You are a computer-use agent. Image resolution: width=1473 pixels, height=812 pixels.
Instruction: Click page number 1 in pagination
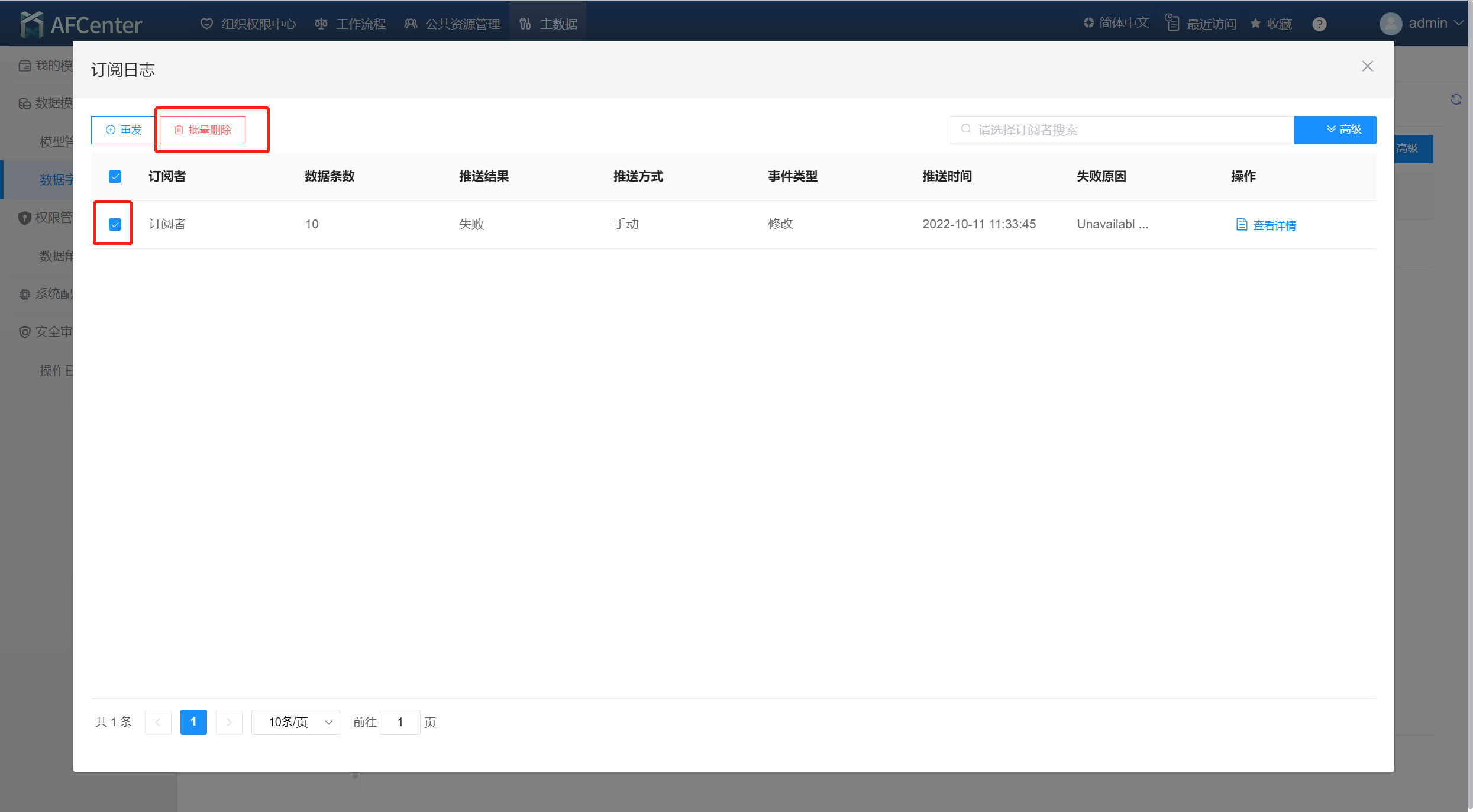193,722
